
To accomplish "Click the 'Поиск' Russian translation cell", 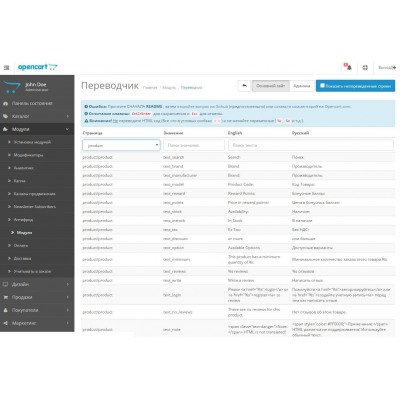I will (298, 157).
